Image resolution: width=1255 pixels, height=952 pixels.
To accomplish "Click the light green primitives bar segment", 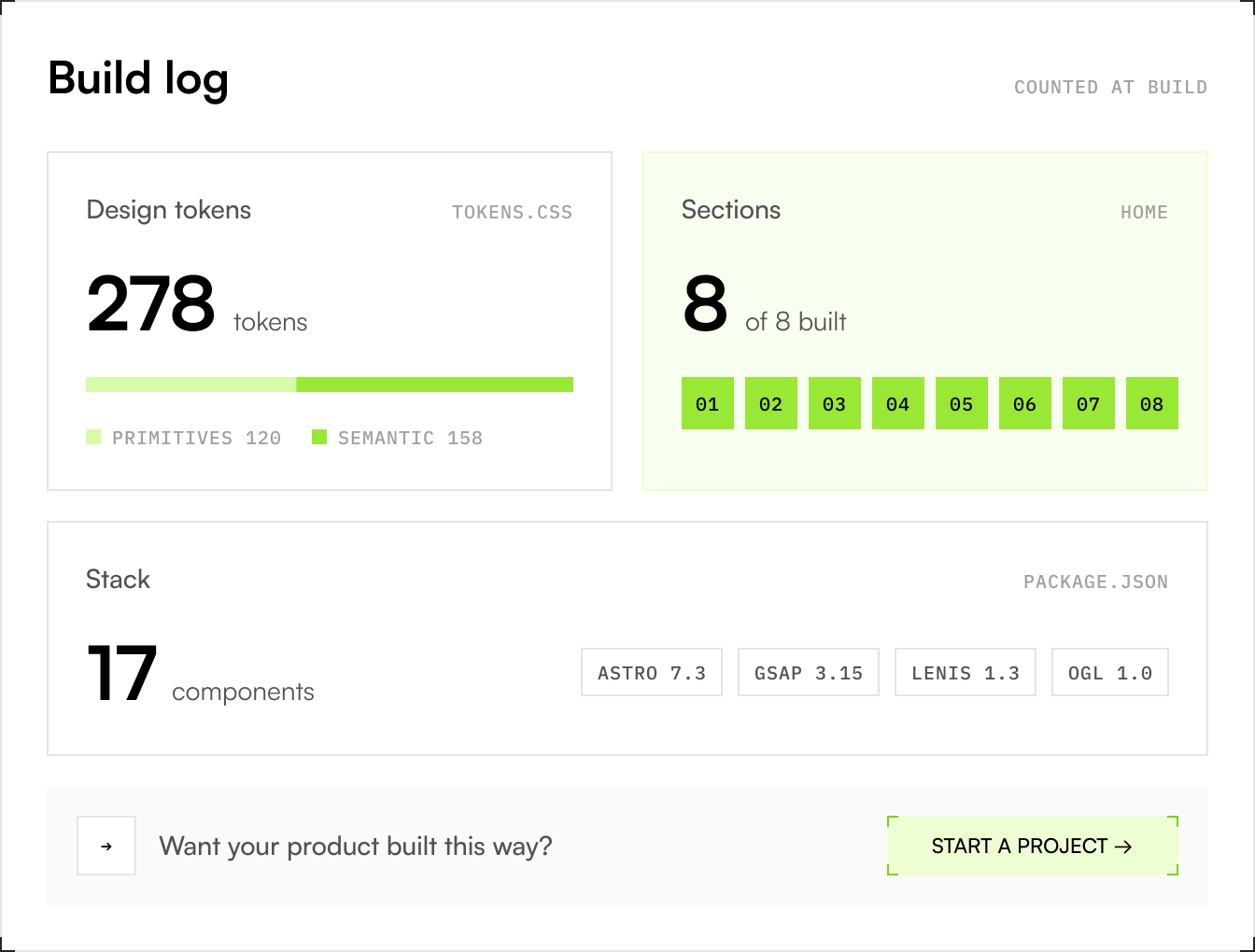I will pos(191,385).
